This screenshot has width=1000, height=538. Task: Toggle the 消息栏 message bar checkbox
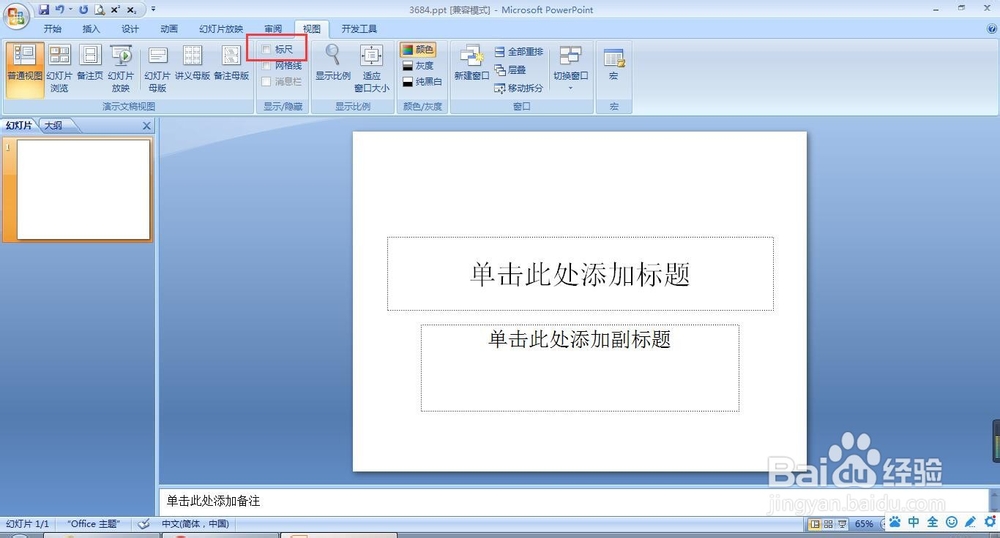pyautogui.click(x=267, y=82)
